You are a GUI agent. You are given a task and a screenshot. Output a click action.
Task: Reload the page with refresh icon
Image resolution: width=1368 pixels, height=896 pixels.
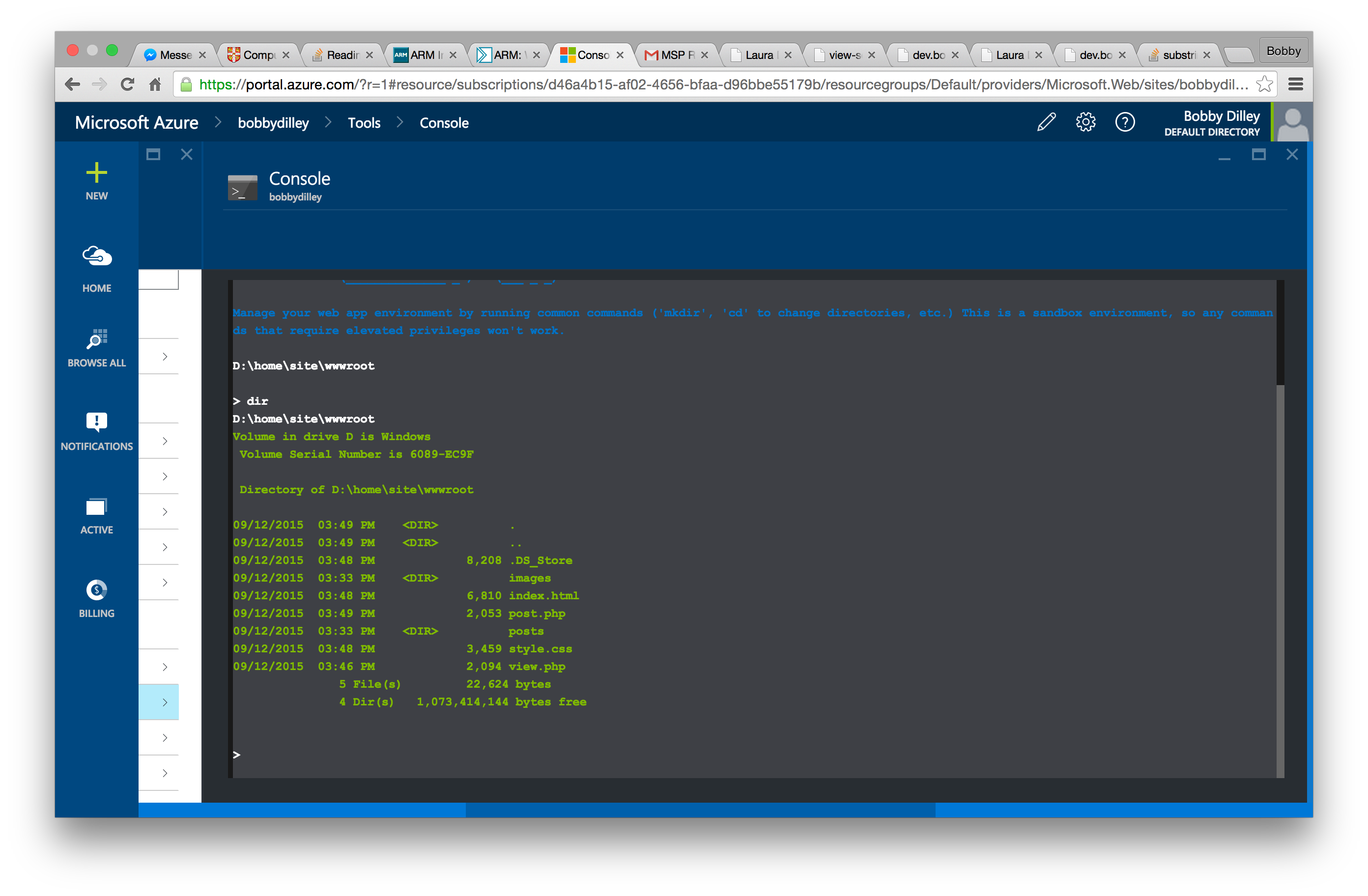128,84
